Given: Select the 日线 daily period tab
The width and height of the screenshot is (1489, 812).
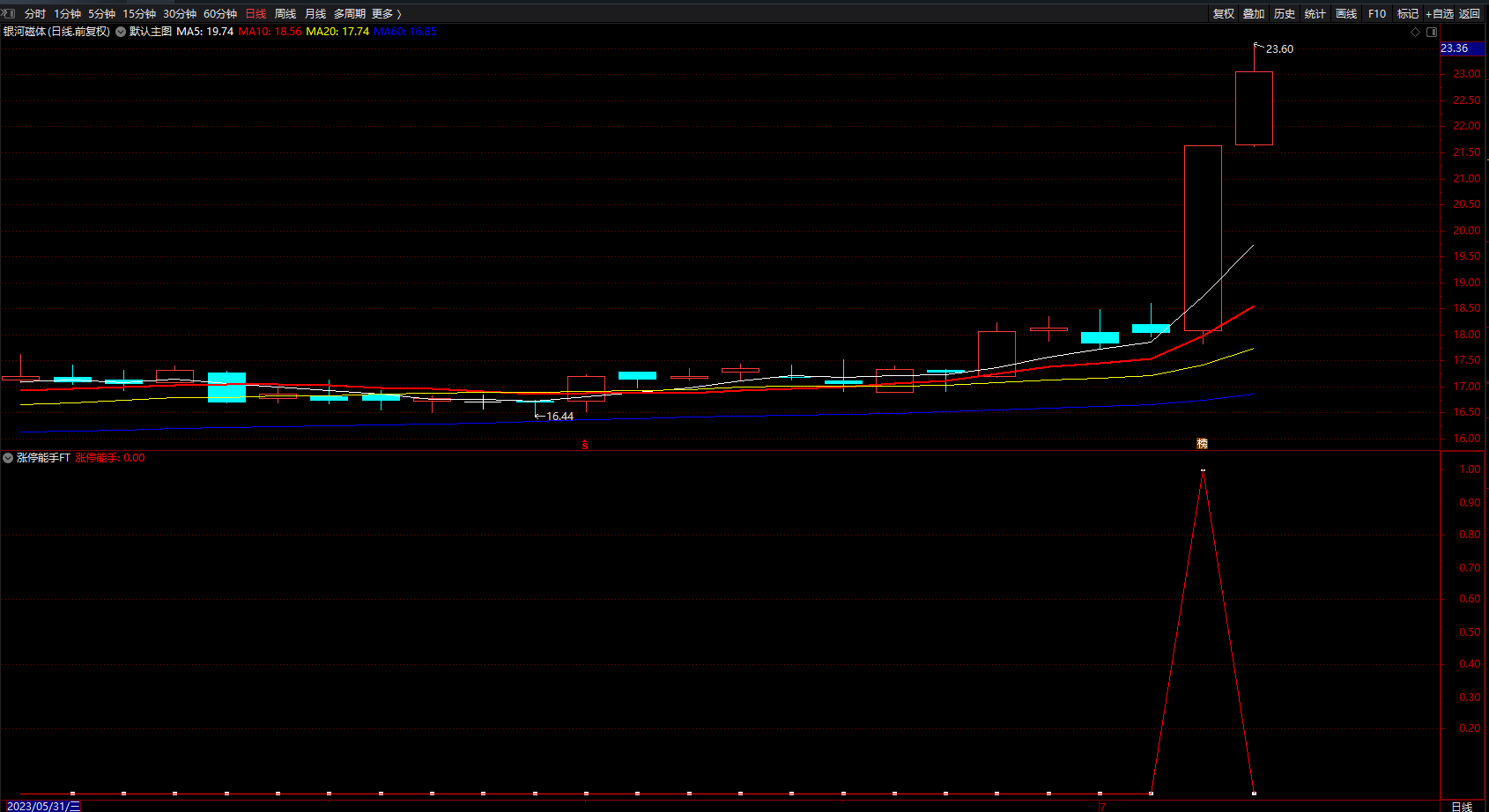Looking at the screenshot, I should click(x=256, y=14).
